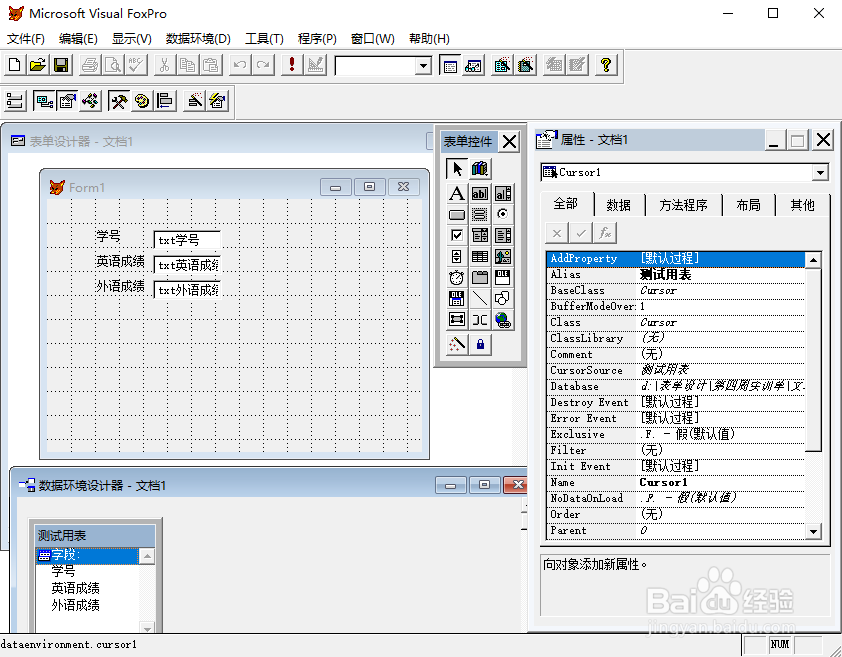Click the property list scroll up arrow
This screenshot has width=842, height=657.
[x=813, y=260]
